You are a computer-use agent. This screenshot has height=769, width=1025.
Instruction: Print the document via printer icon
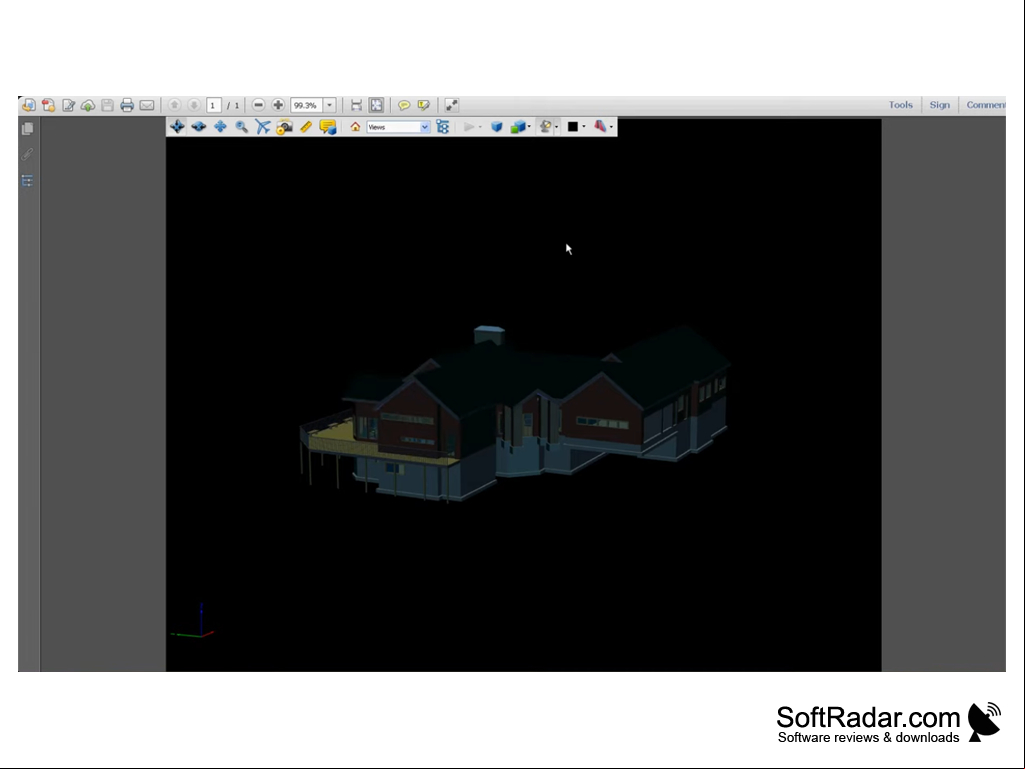pyautogui.click(x=127, y=105)
